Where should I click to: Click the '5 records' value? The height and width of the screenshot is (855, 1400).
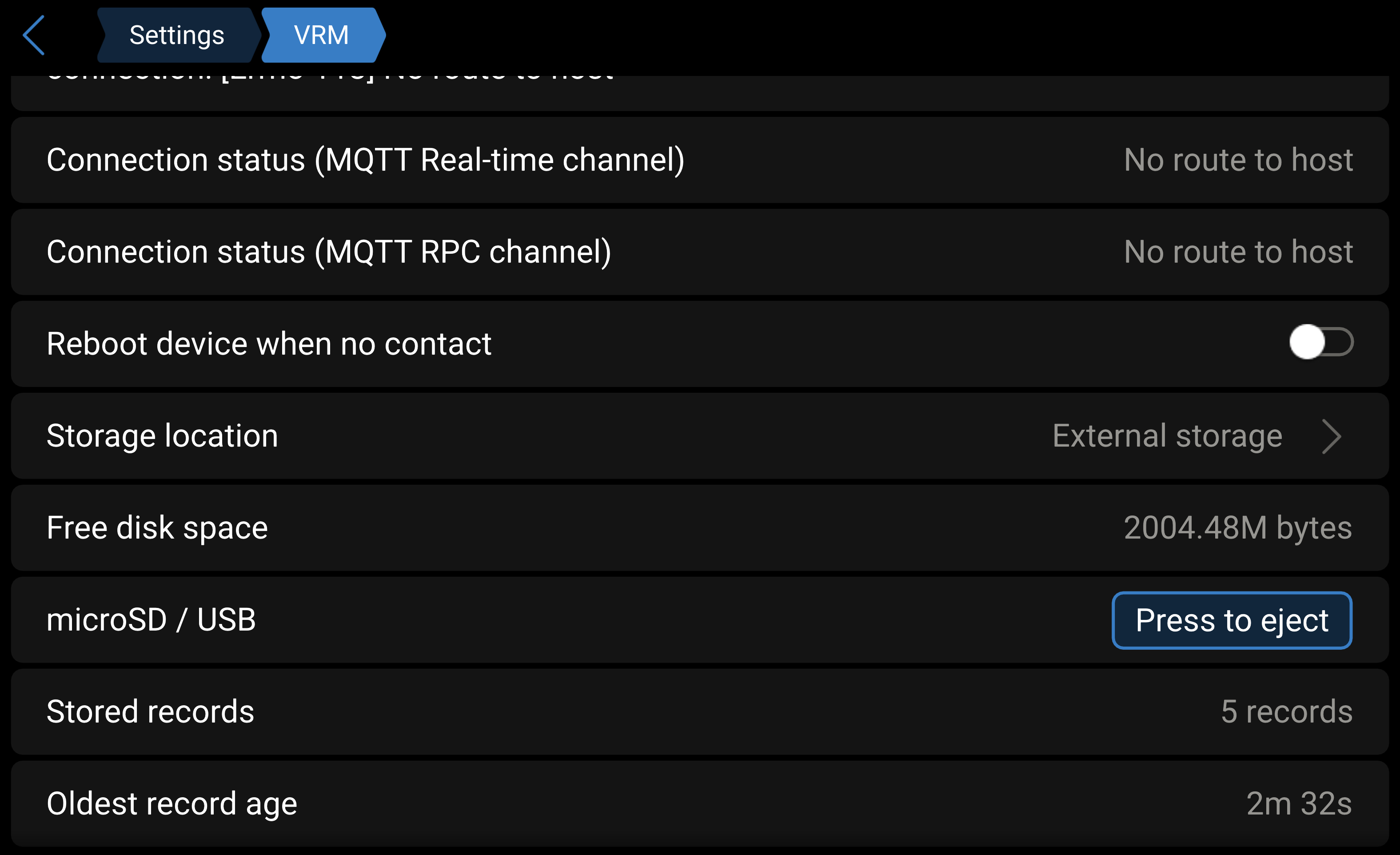click(1286, 712)
